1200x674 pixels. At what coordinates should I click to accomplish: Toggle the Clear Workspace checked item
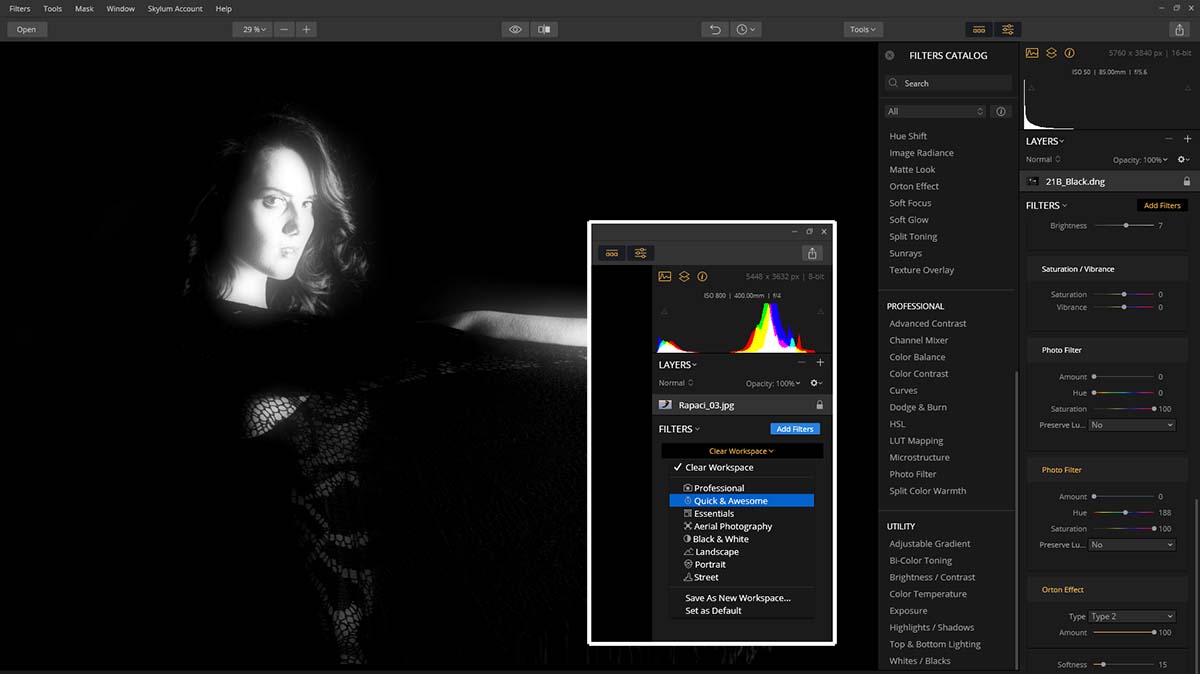pos(719,468)
